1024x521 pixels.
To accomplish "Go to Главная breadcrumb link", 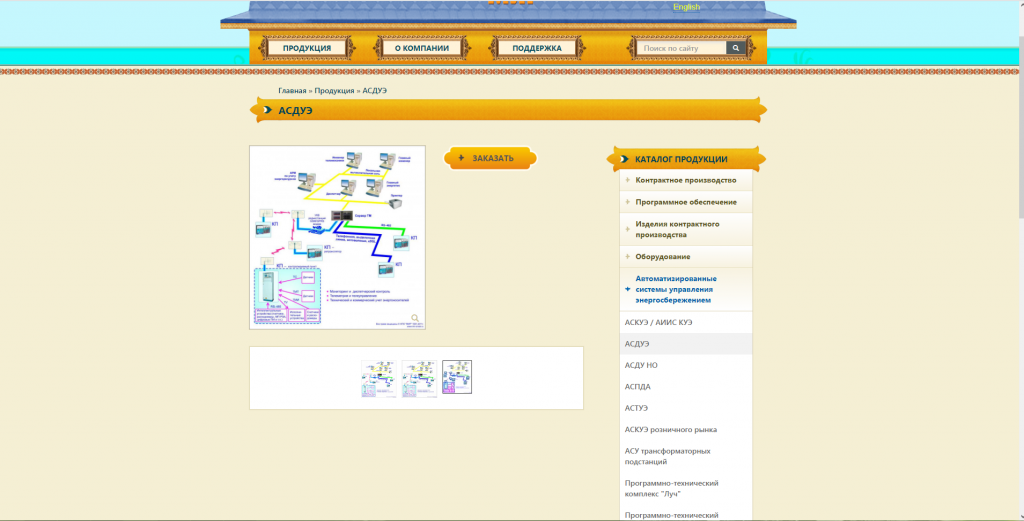I will 292,91.
